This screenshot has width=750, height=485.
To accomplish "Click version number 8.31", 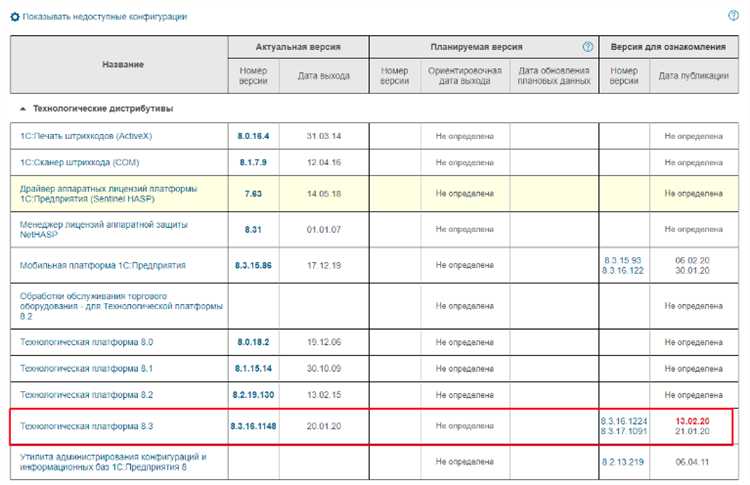I will pos(253,230).
